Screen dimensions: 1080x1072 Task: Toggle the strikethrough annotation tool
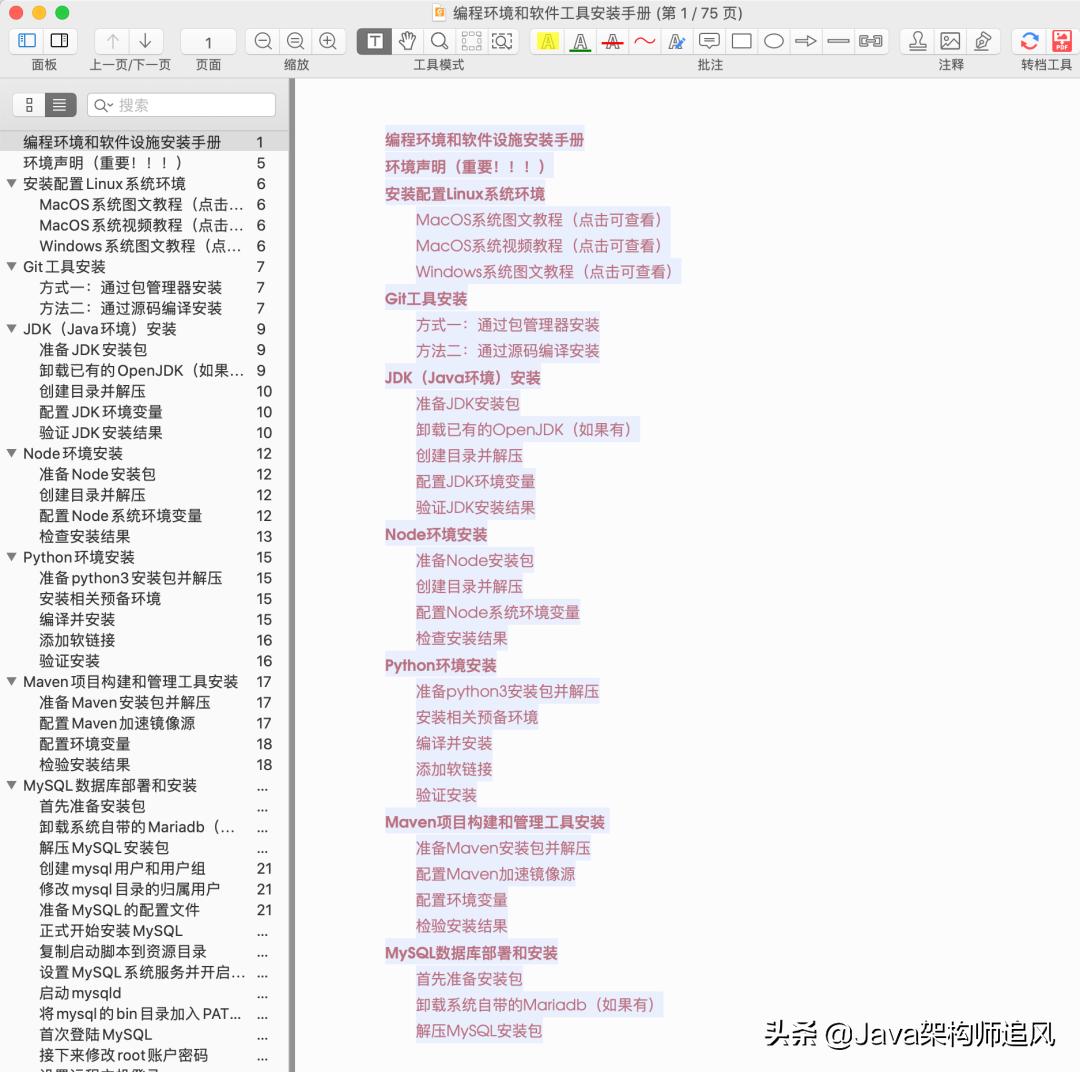[614, 41]
